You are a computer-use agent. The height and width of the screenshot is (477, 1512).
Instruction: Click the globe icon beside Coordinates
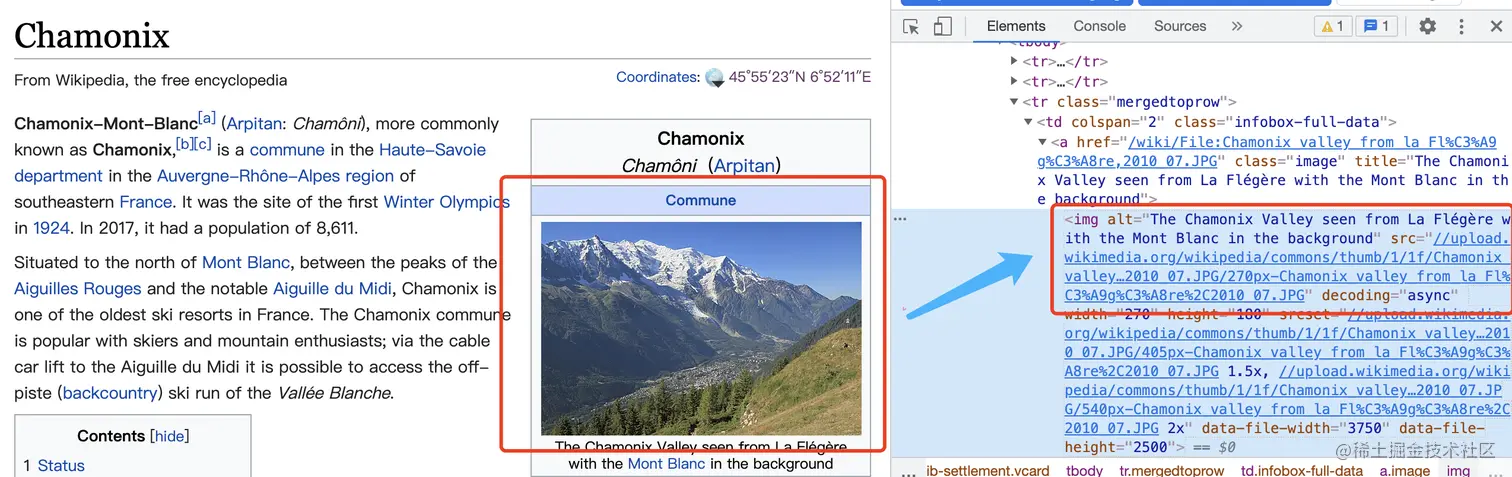[x=714, y=77]
